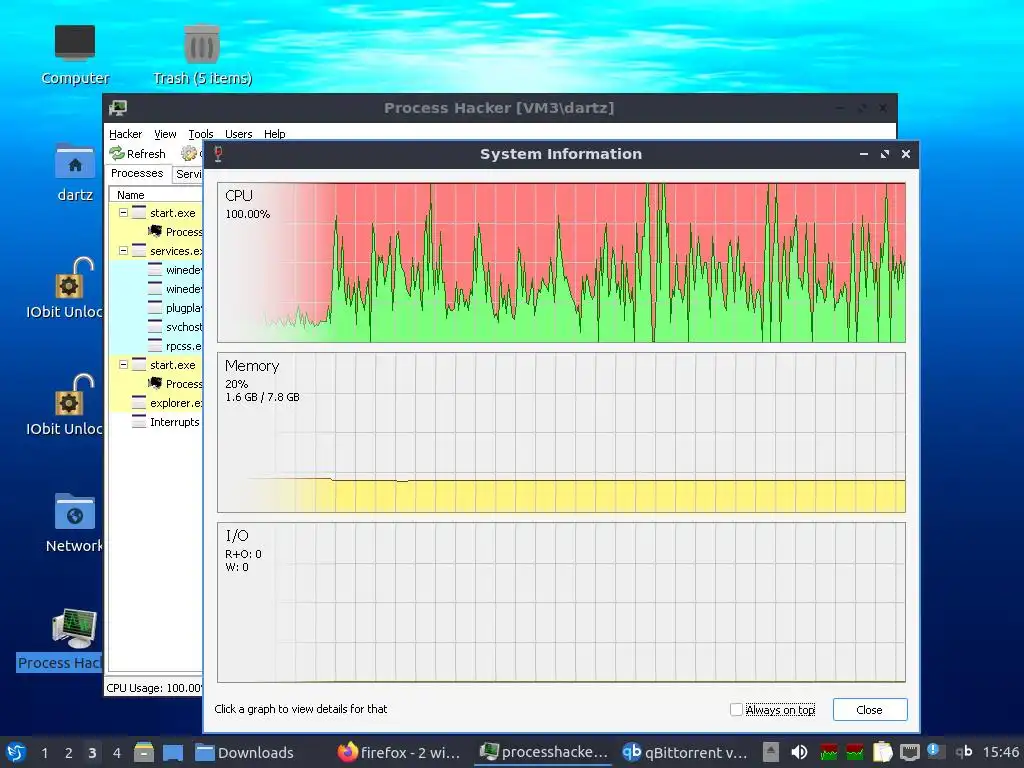1024x768 pixels.
Task: Click the Memory graph panel for details
Action: (561, 432)
